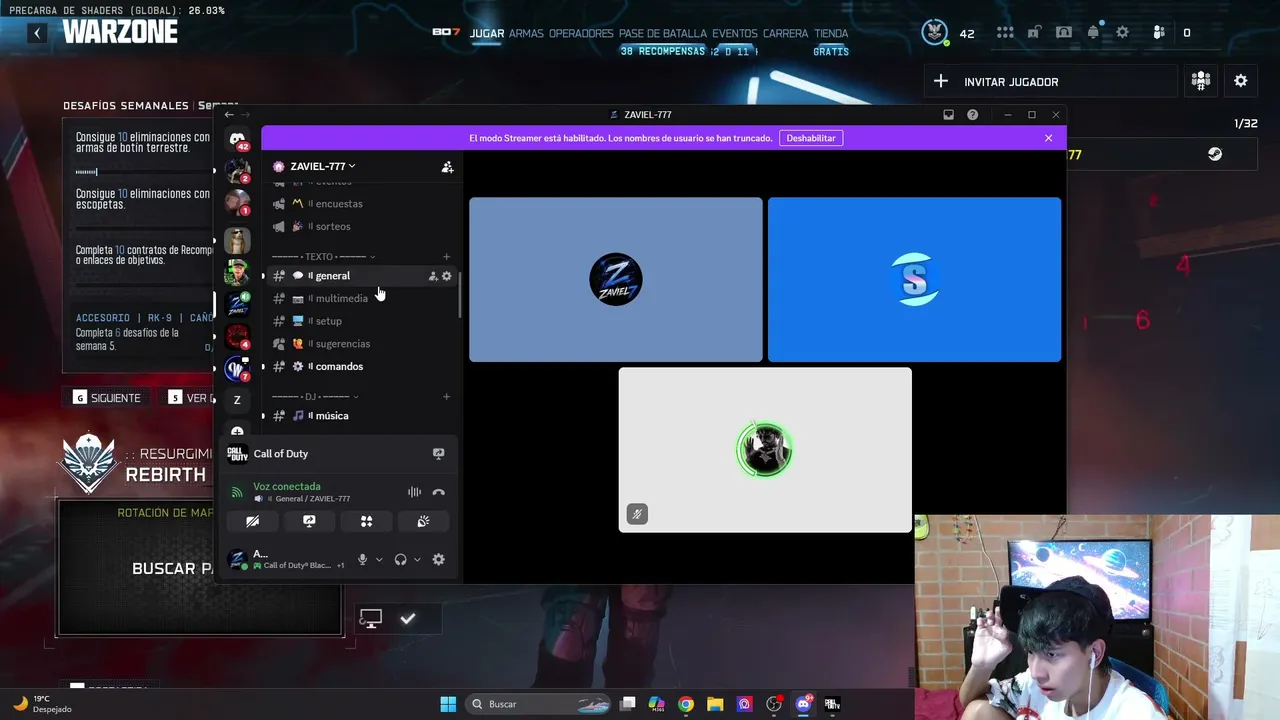1280x720 pixels.
Task: Open server with letter Z icon in sidebar
Action: click(x=237, y=400)
